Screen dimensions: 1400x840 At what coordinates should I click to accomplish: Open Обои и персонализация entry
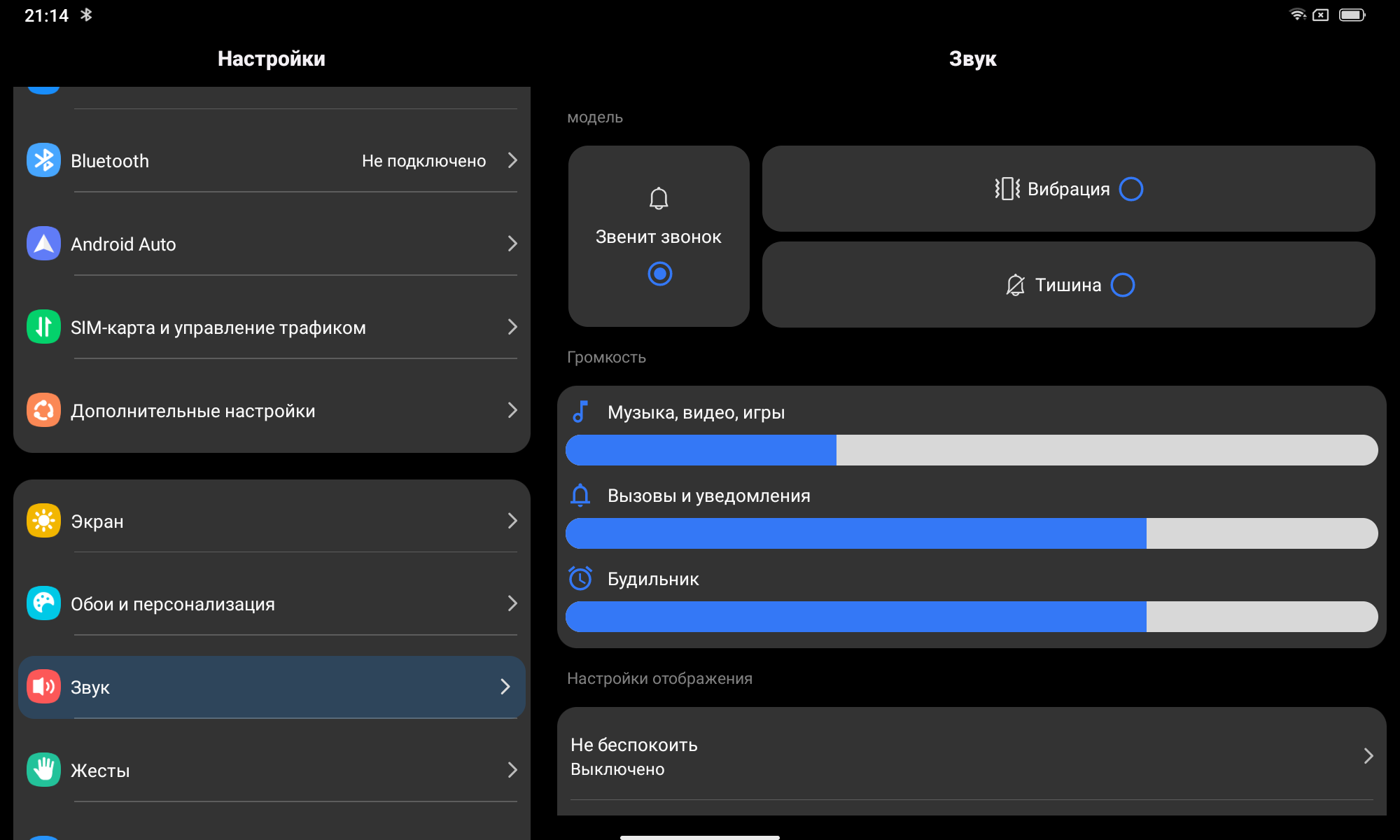point(272,603)
